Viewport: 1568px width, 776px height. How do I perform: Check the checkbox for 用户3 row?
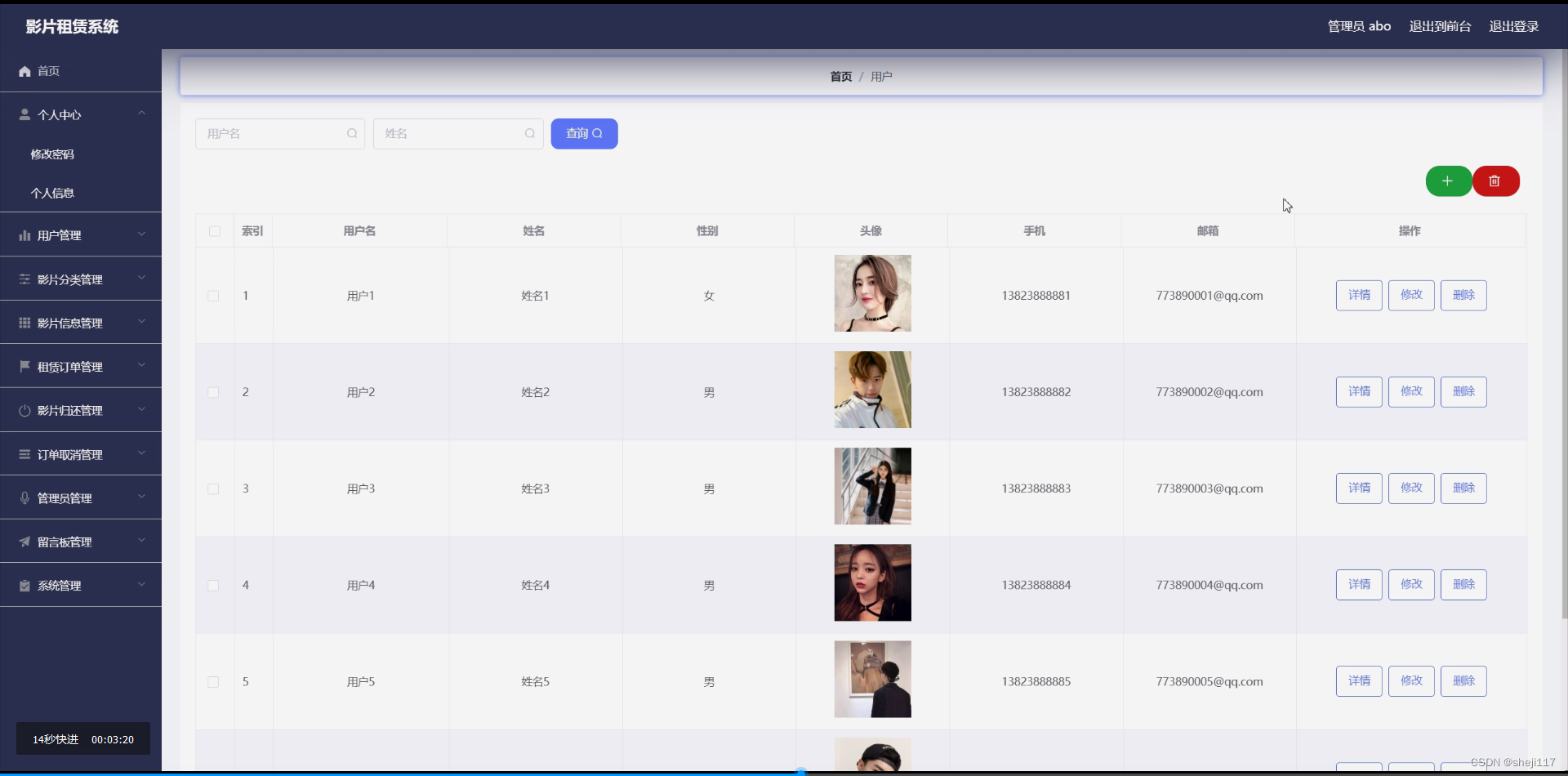tap(213, 488)
